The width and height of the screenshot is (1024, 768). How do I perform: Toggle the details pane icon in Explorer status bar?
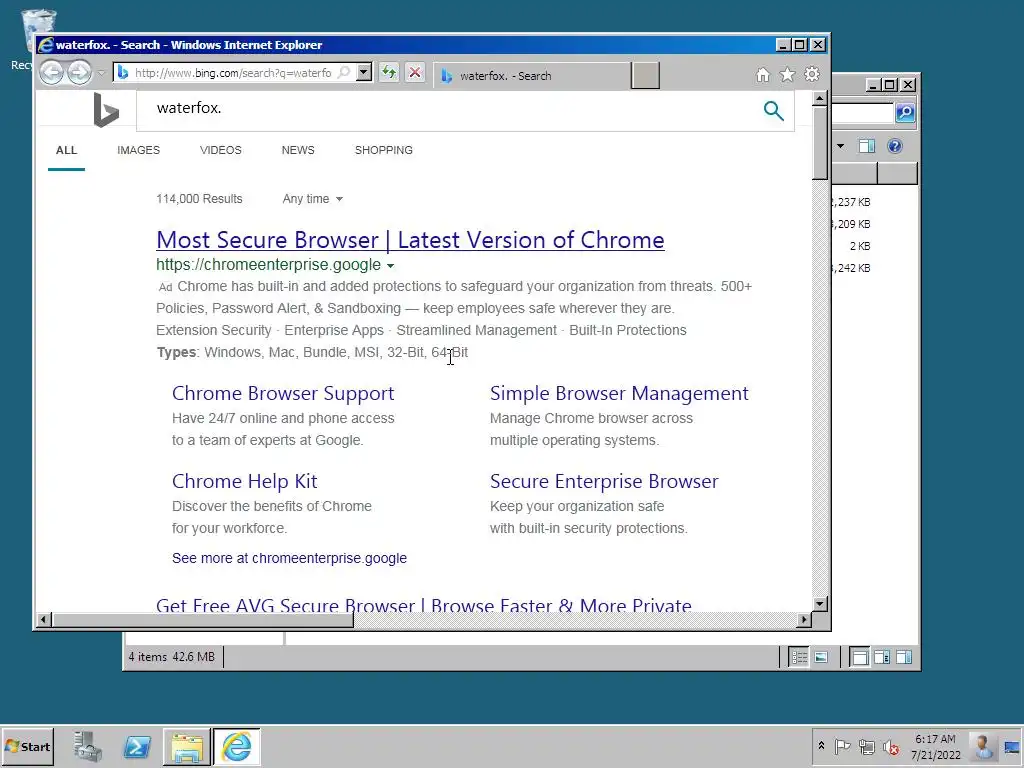[x=882, y=658]
